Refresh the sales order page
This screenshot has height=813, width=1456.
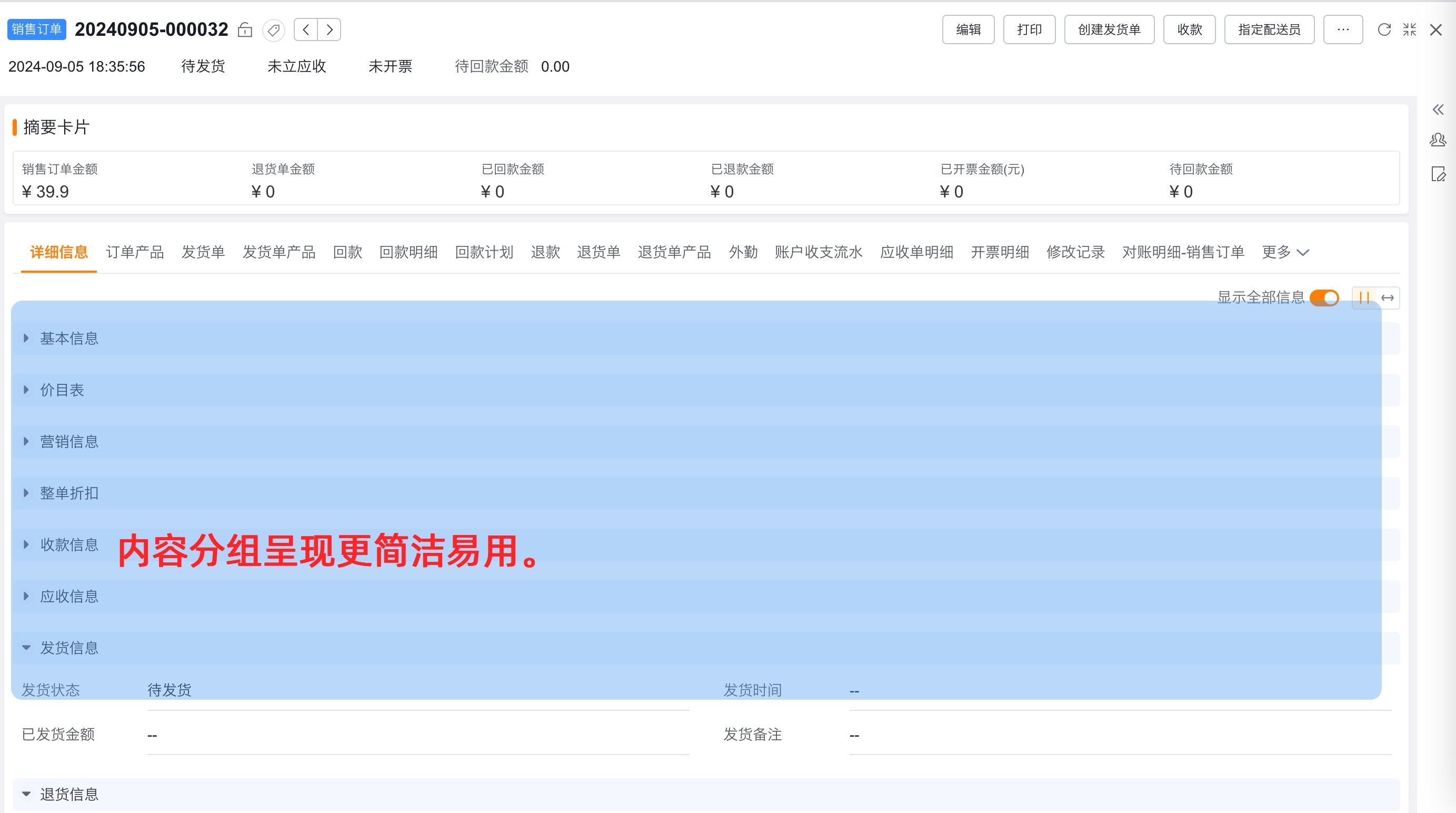[1384, 29]
